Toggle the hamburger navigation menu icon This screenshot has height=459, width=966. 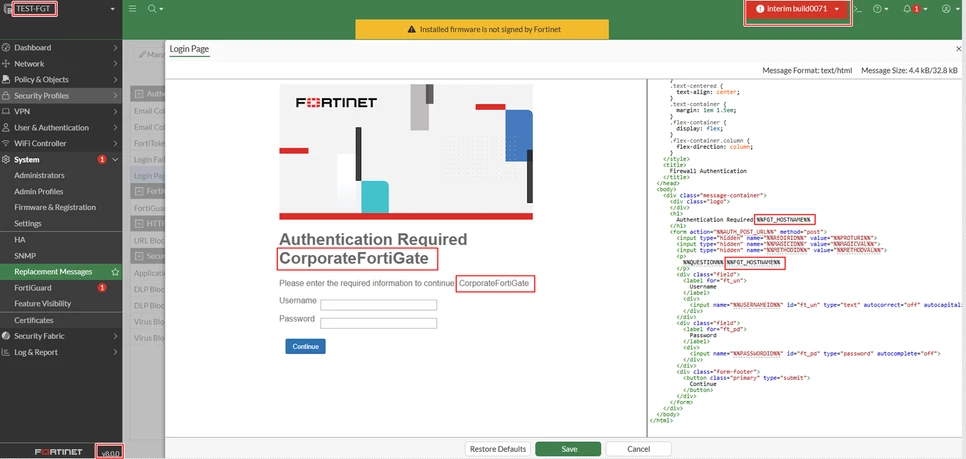click(132, 9)
